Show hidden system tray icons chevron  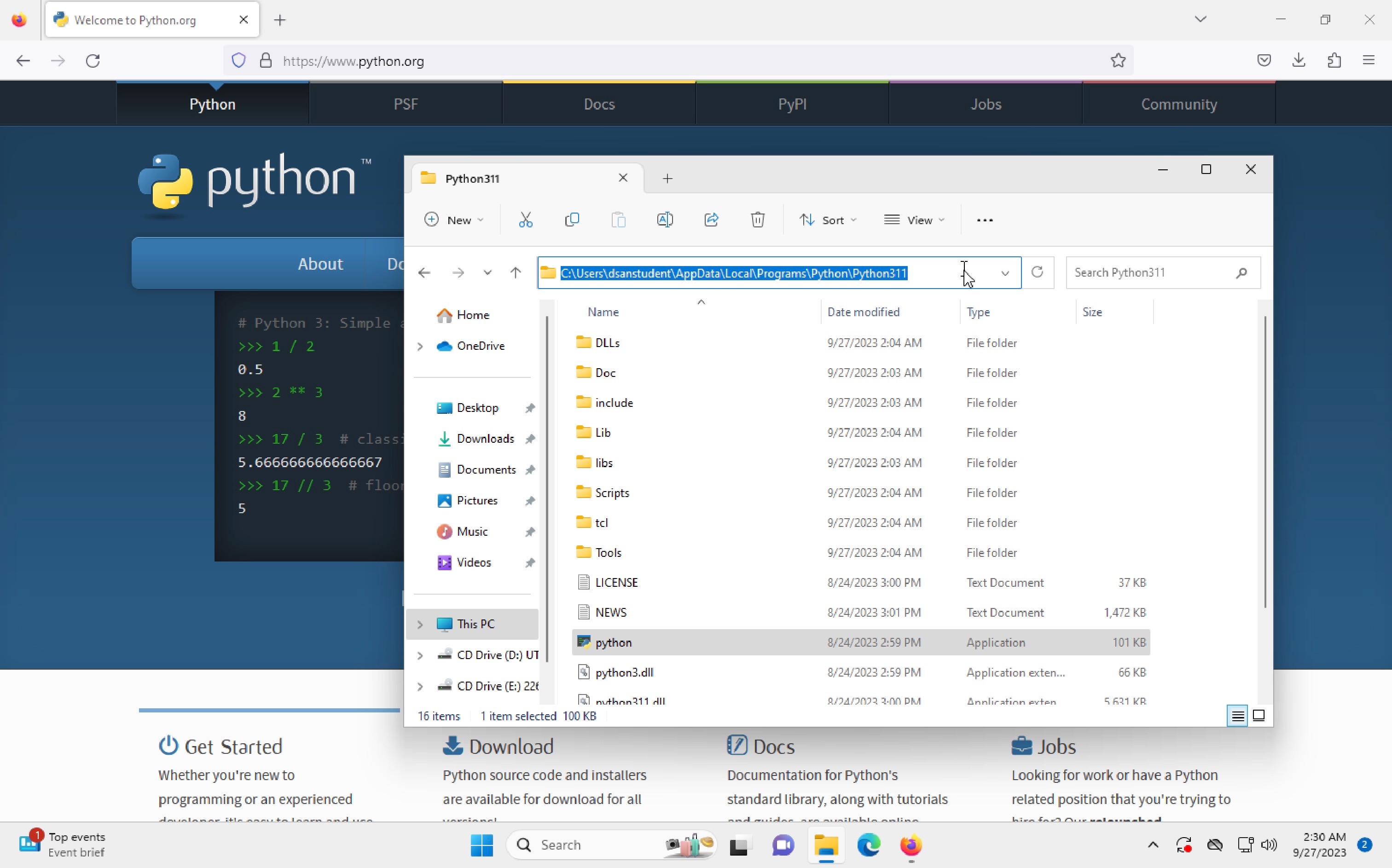click(x=1153, y=845)
